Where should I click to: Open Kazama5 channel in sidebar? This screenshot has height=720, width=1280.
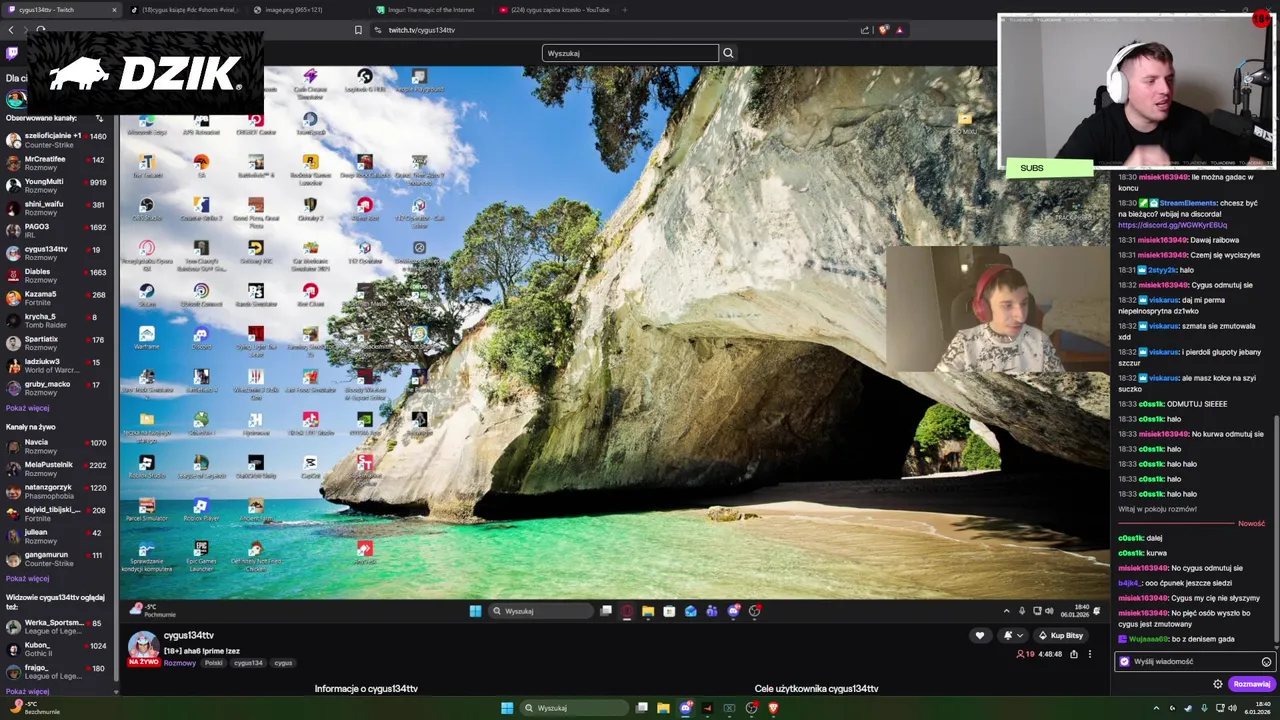click(57, 299)
